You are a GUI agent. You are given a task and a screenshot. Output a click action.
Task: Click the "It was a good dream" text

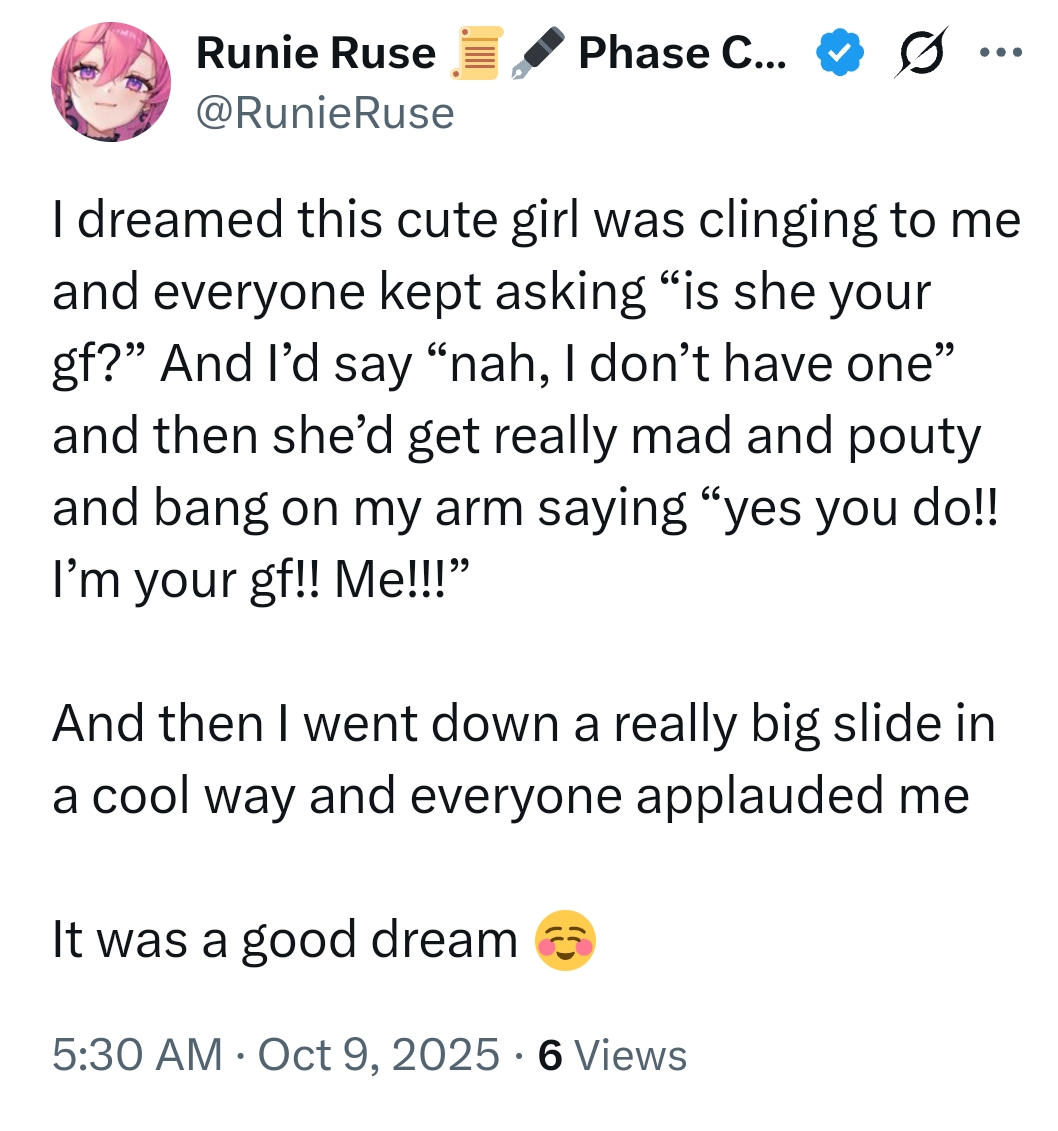point(285,942)
